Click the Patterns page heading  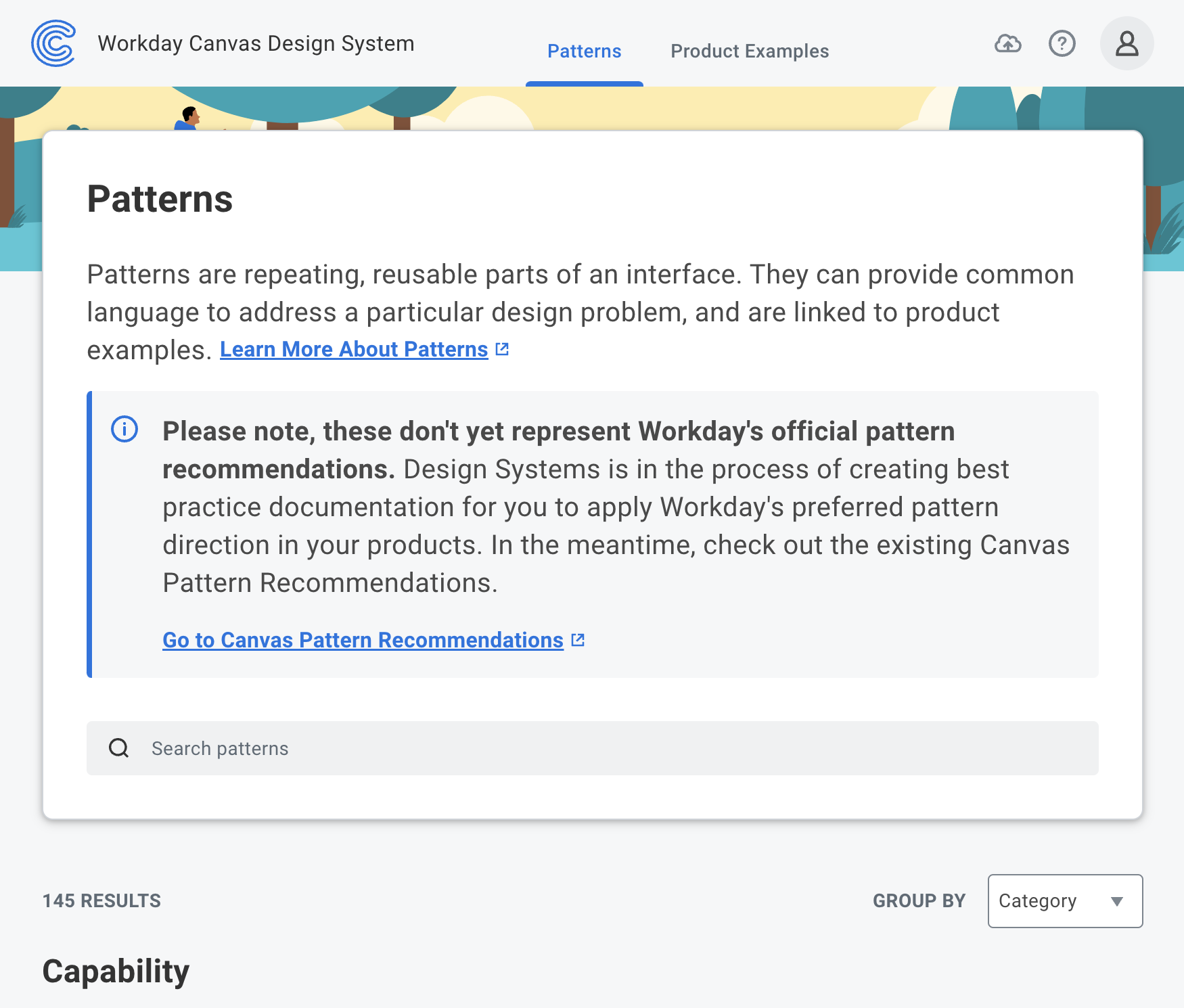(x=160, y=199)
